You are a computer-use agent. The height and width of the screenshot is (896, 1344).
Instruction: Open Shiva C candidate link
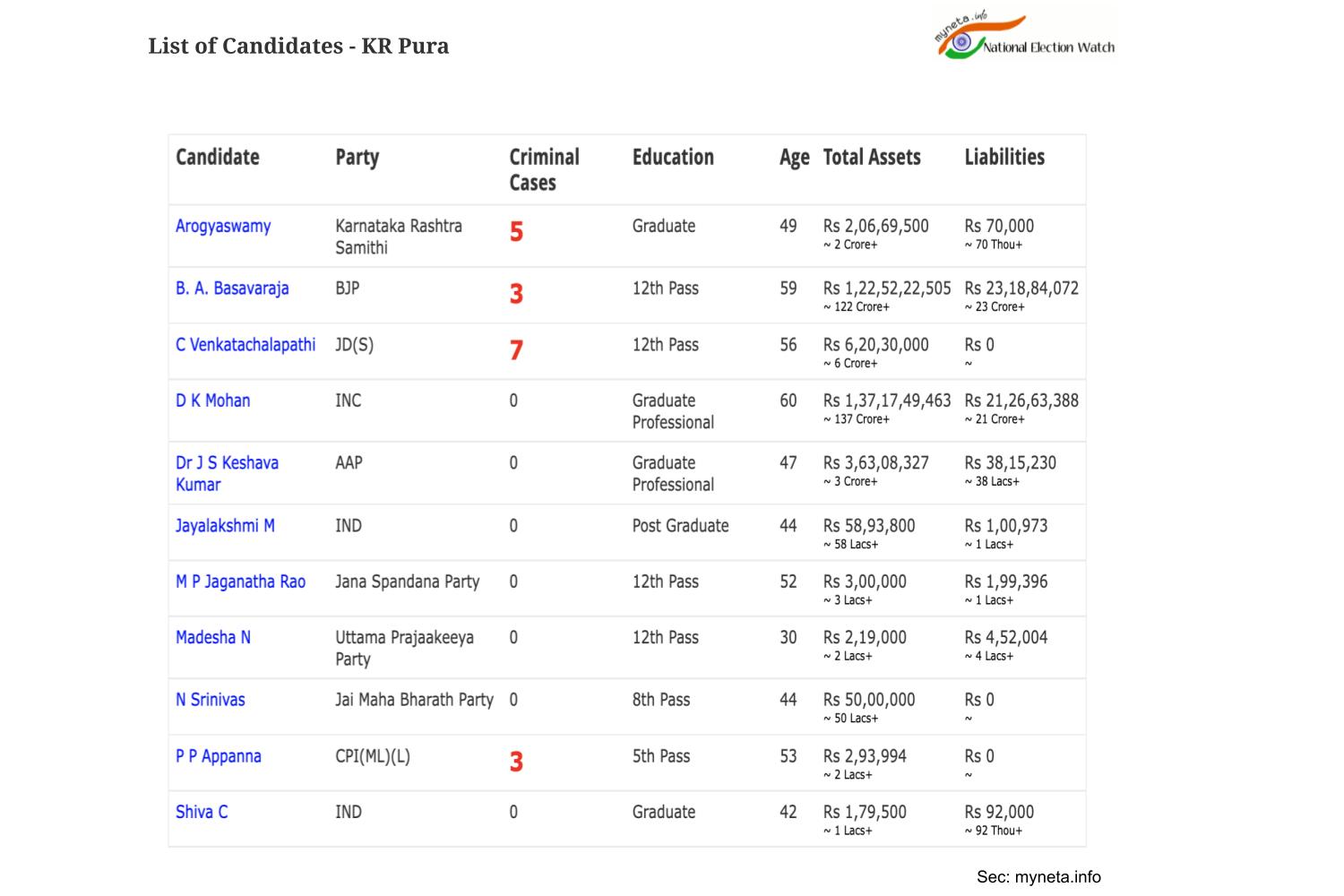(x=202, y=812)
